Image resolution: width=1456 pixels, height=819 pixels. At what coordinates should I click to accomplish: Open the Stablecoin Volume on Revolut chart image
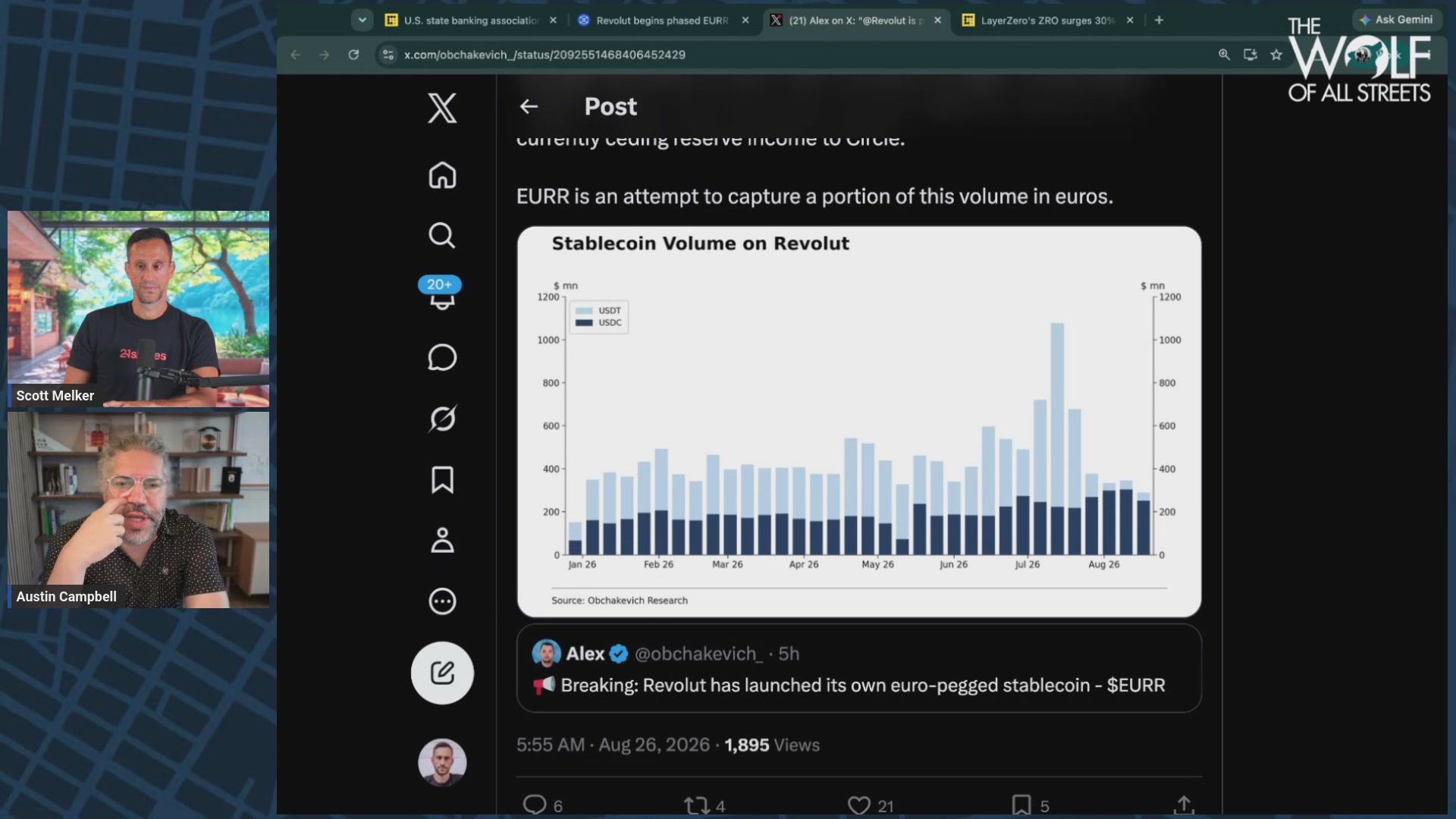tap(859, 422)
